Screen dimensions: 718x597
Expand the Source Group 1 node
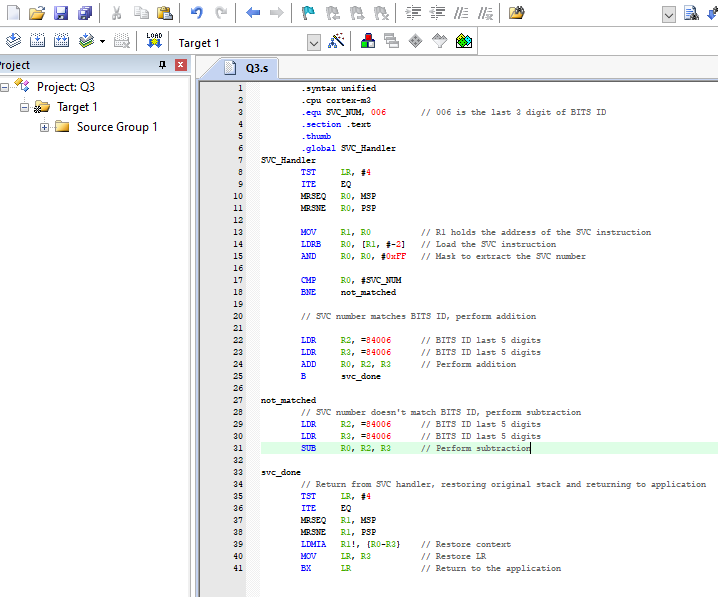click(45, 127)
